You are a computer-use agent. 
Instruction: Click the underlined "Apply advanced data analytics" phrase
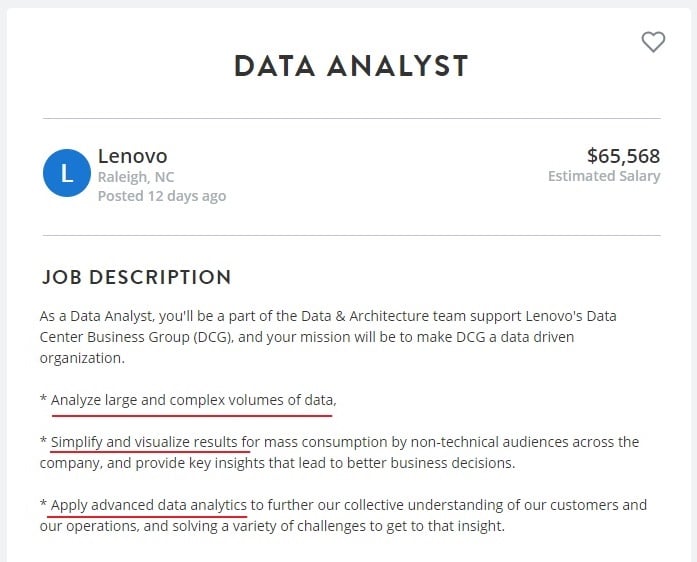[148, 505]
